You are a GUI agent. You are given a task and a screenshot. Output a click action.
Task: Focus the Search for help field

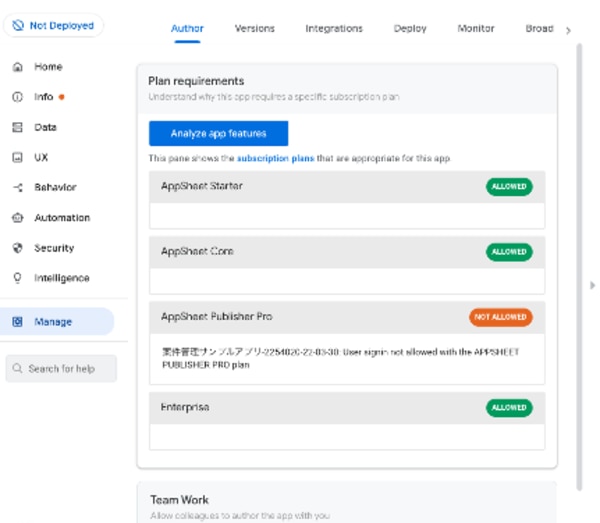coord(61,368)
